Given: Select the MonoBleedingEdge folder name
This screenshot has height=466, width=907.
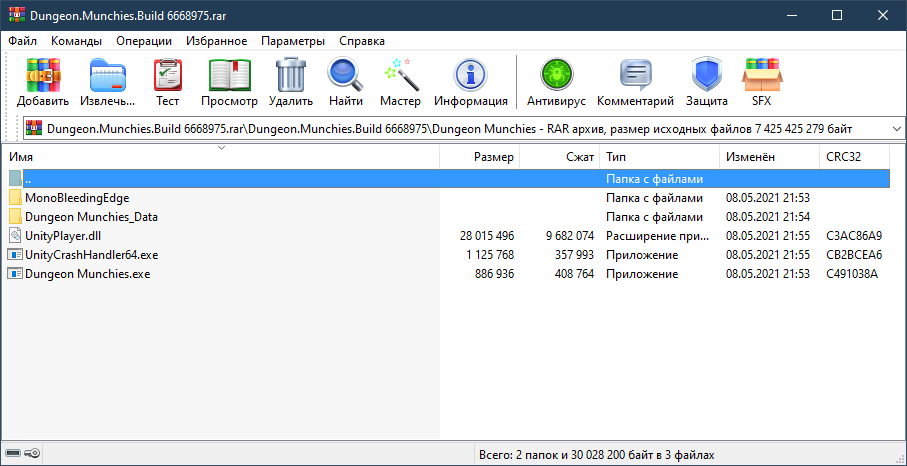Looking at the screenshot, I should click(x=77, y=198).
